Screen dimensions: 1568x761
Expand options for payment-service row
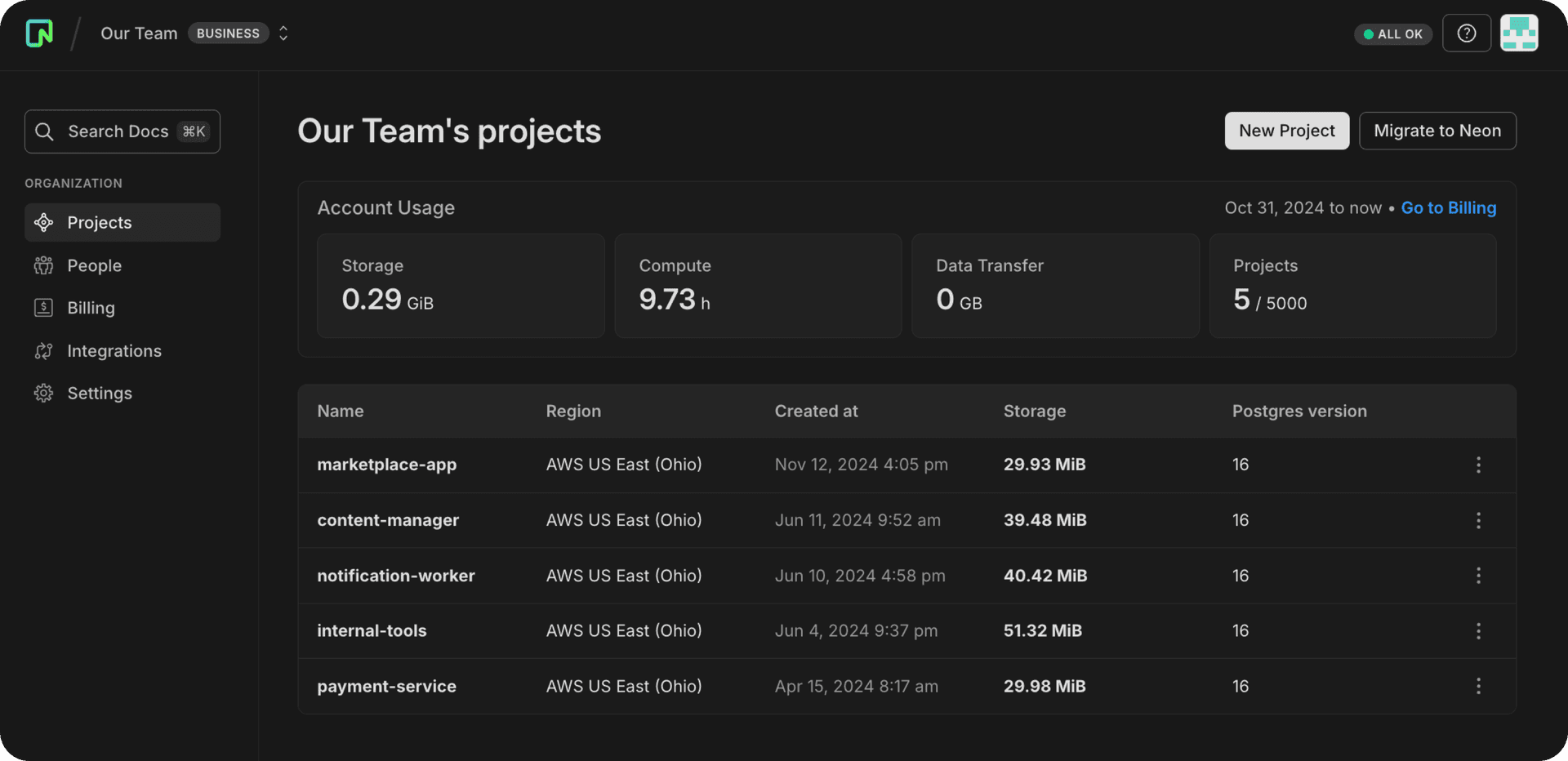tap(1478, 686)
